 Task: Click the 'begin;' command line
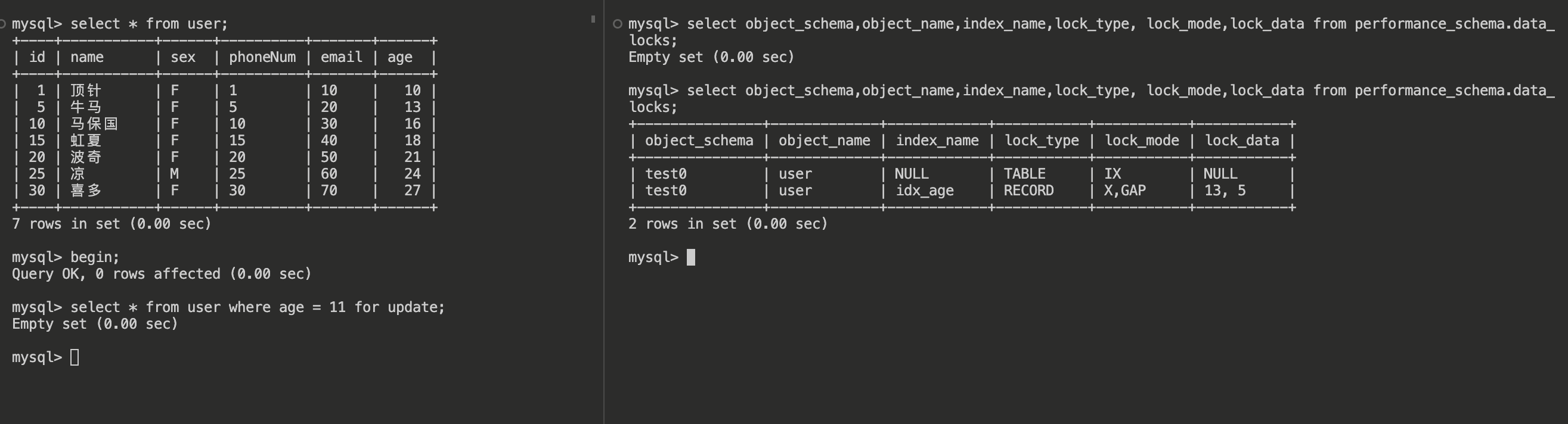pyautogui.click(x=95, y=257)
